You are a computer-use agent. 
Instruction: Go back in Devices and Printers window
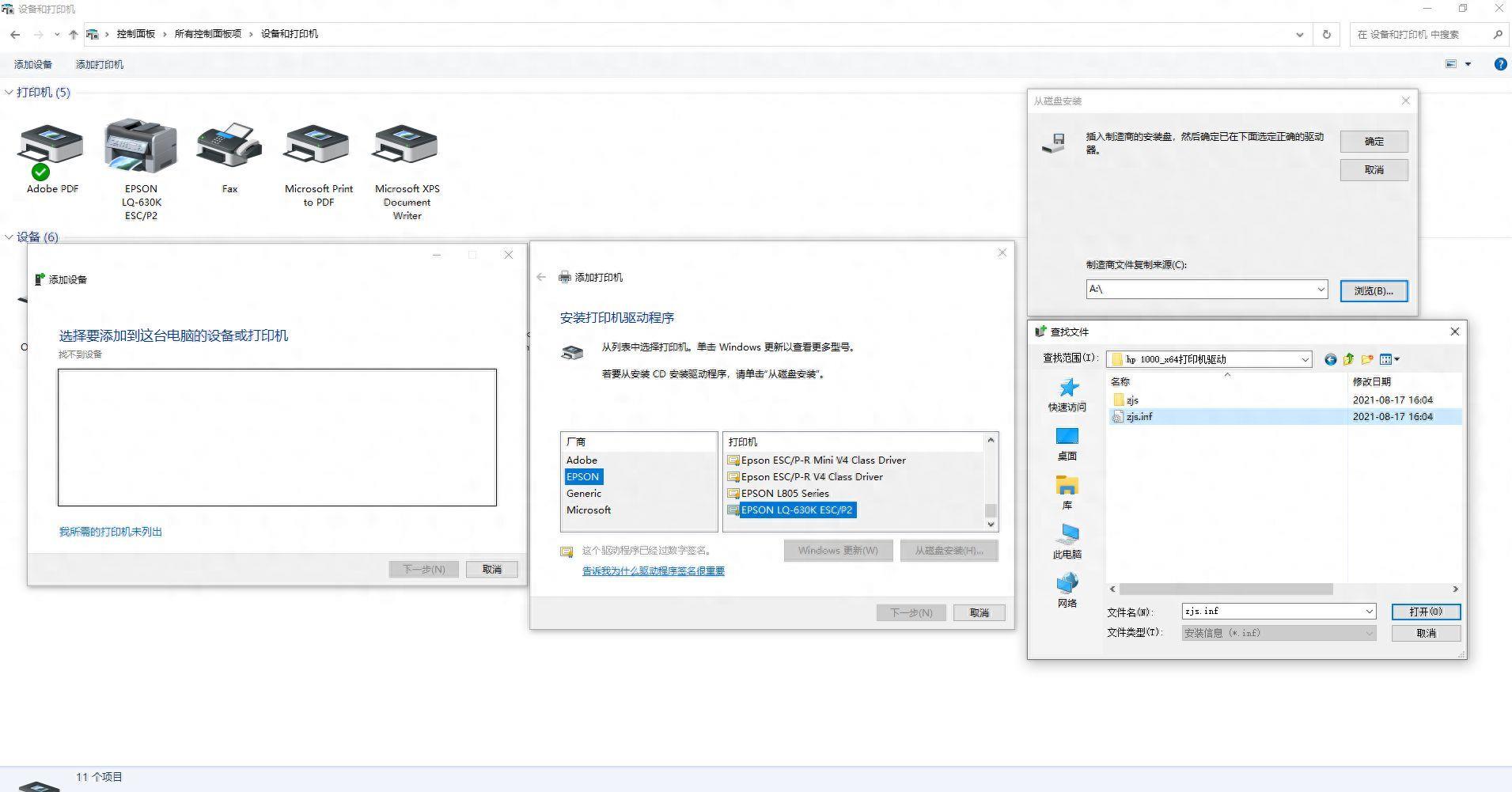coord(15,34)
